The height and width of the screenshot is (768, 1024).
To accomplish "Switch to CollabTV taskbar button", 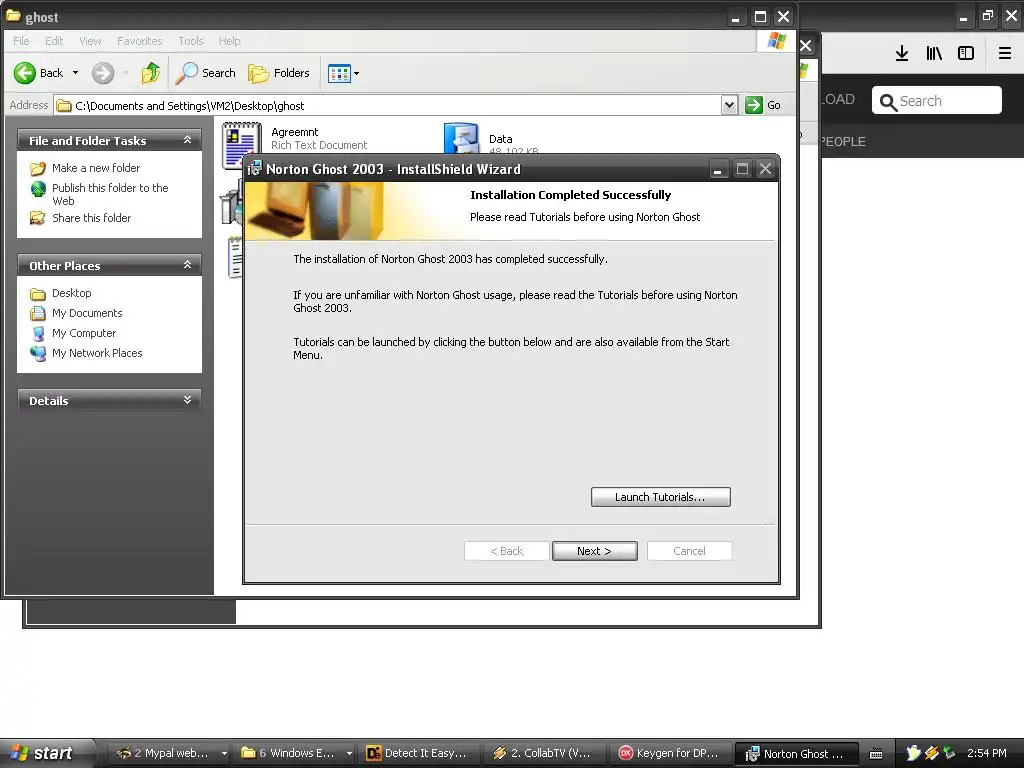I will 544,753.
